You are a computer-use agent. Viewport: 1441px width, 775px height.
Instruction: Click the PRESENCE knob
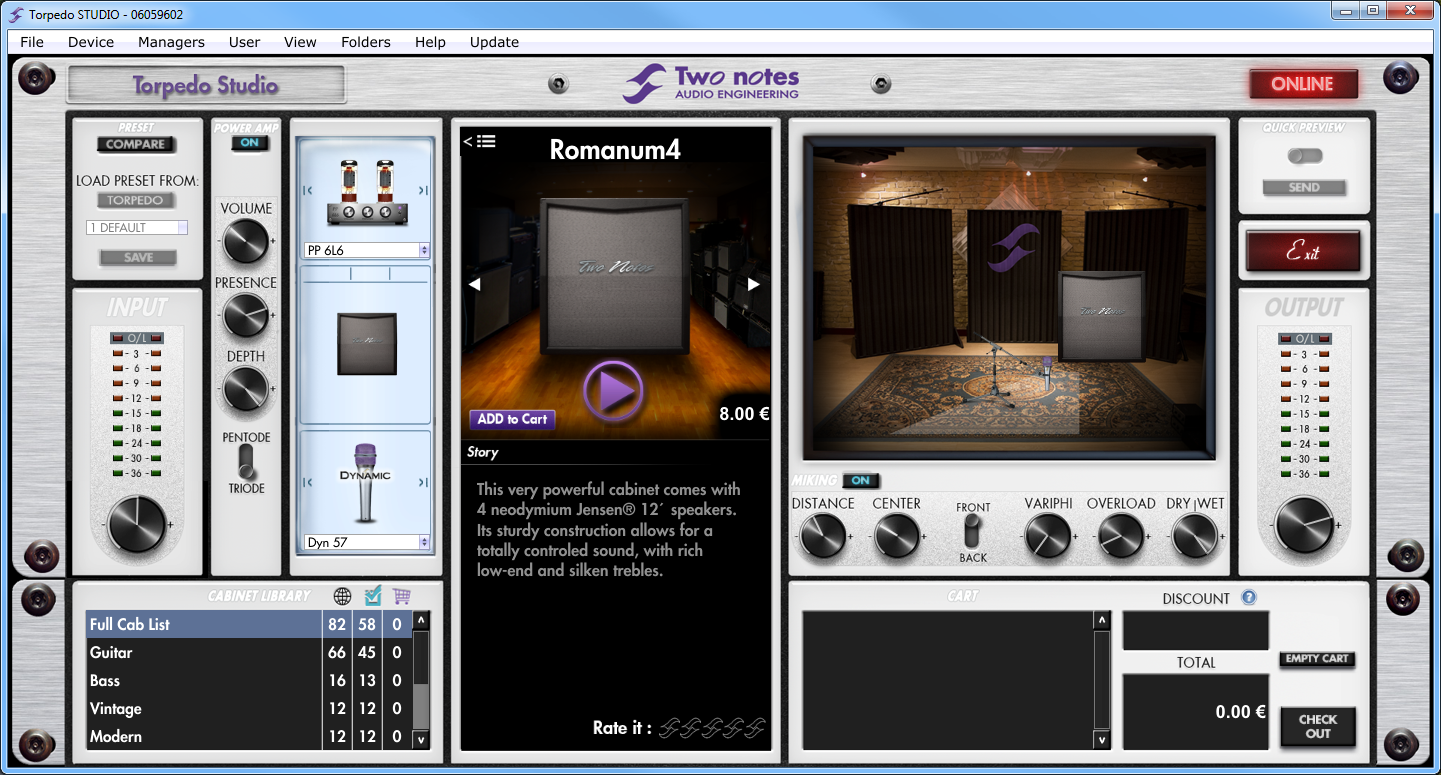[x=245, y=315]
